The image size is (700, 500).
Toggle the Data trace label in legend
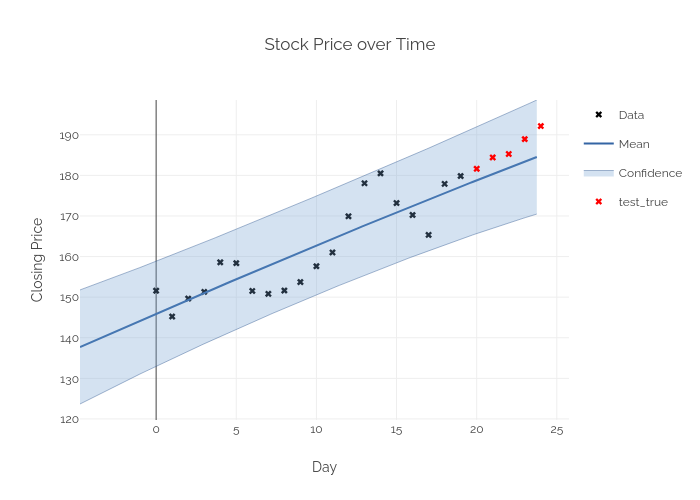click(x=631, y=115)
